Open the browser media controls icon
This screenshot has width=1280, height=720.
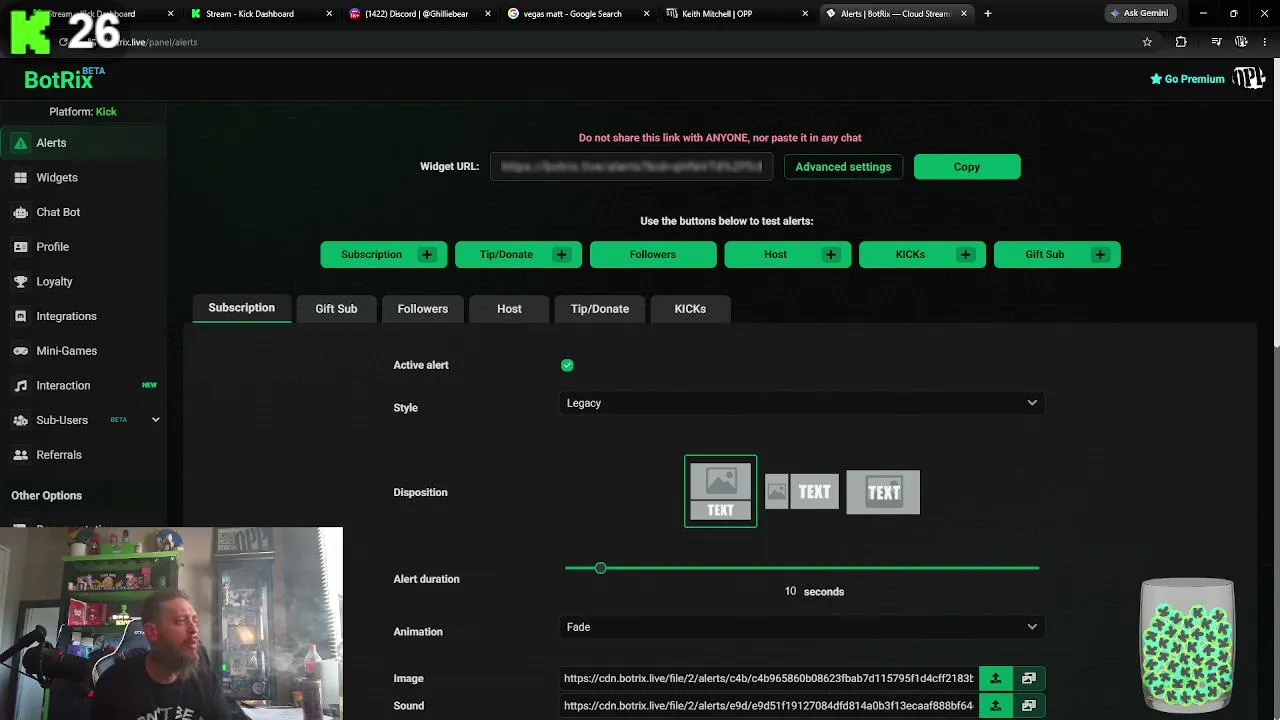tap(1216, 42)
